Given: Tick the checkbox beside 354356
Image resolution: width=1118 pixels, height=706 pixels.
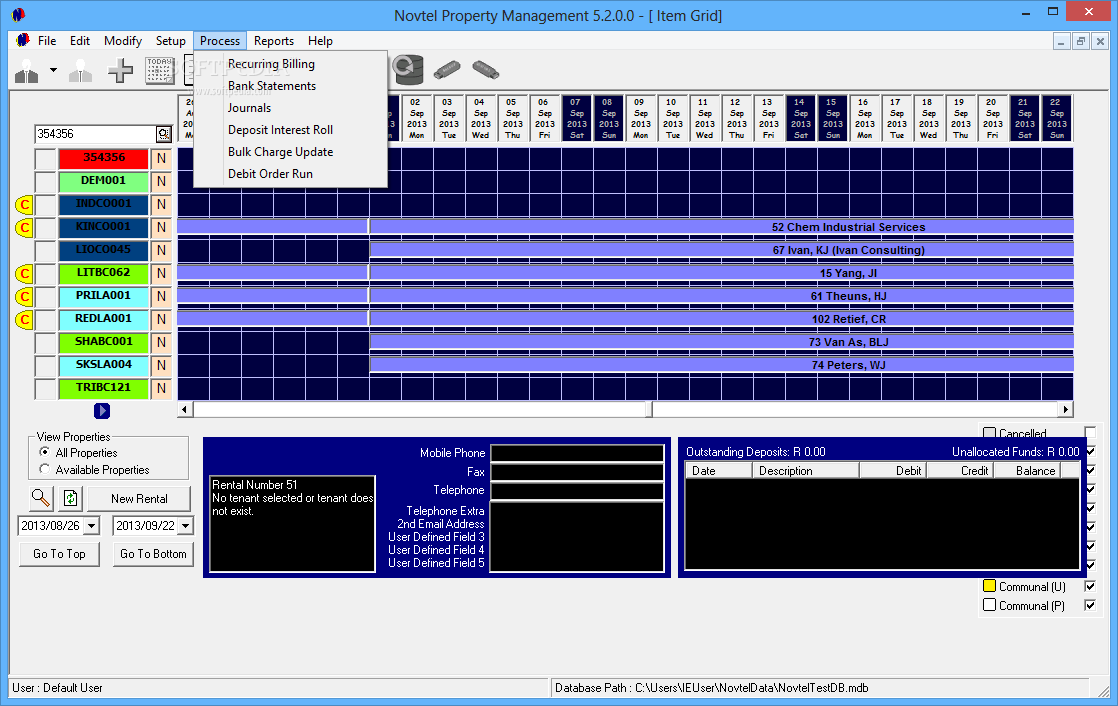Looking at the screenshot, I should point(46,158).
